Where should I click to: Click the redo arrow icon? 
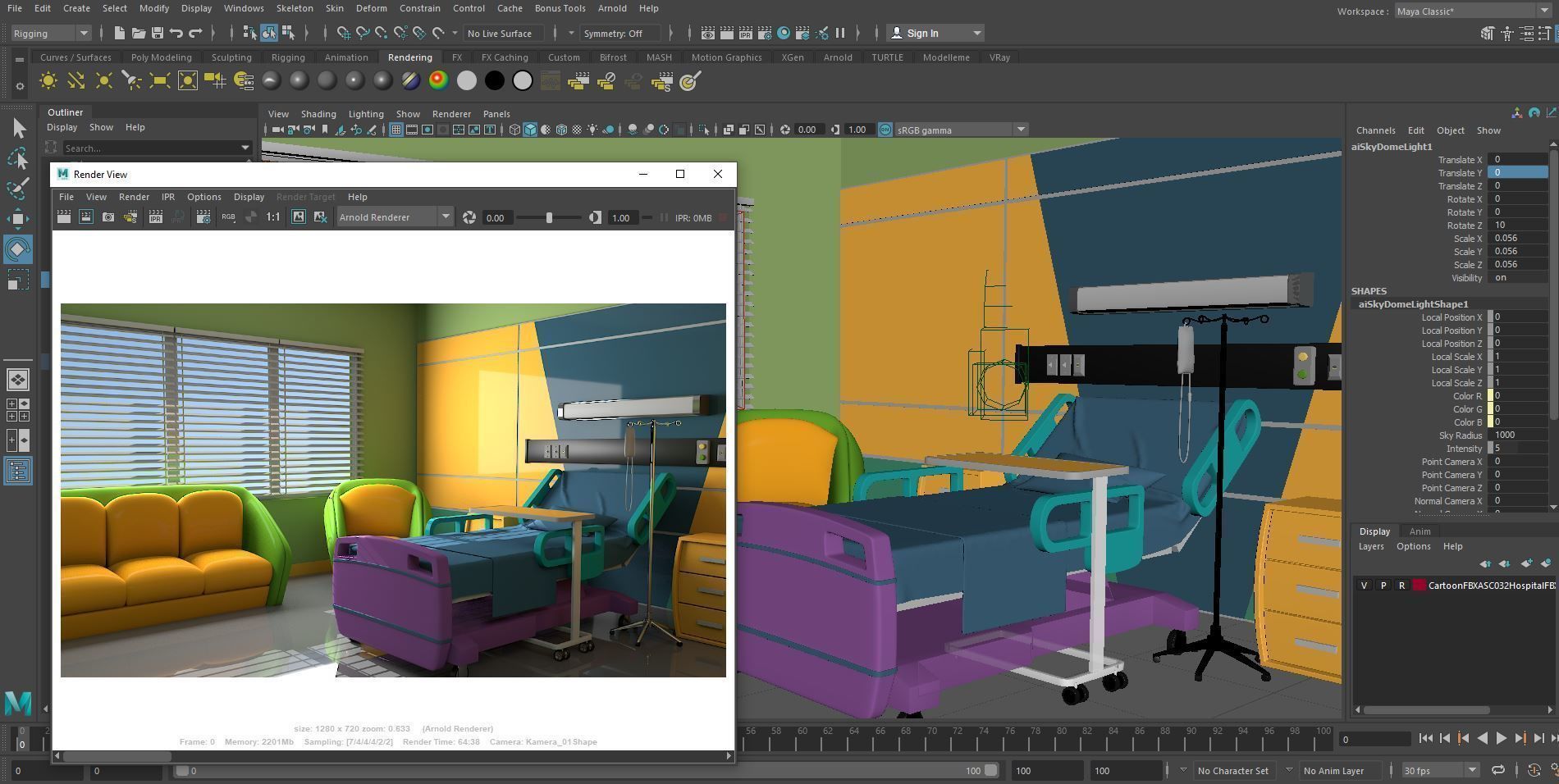(195, 33)
